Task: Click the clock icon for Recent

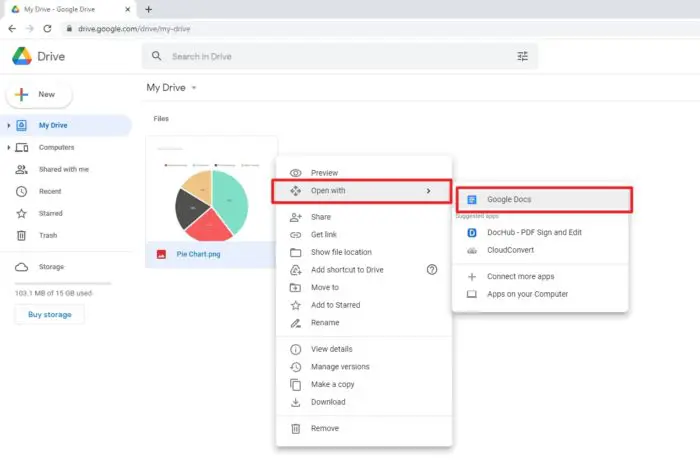Action: (x=21, y=191)
